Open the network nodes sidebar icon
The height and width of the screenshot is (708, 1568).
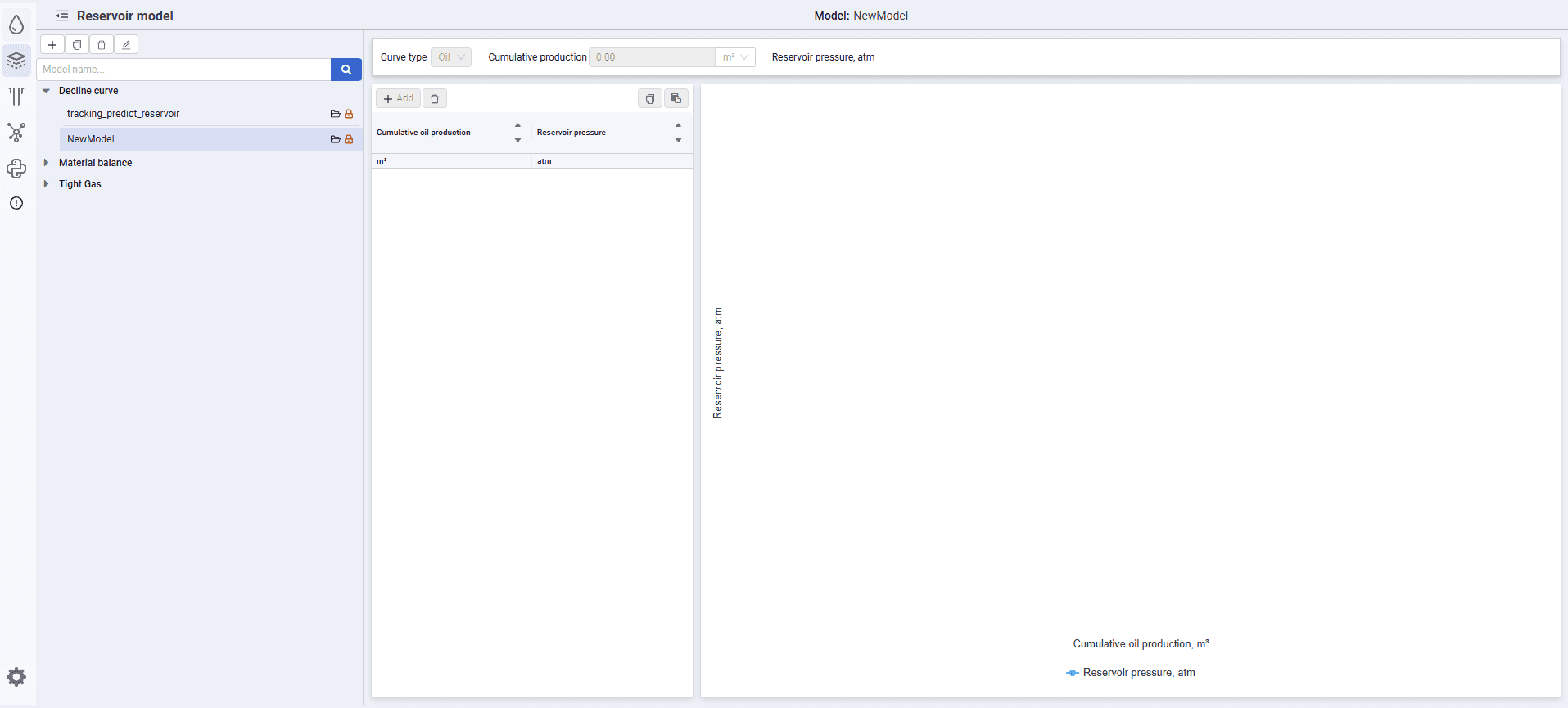point(16,133)
